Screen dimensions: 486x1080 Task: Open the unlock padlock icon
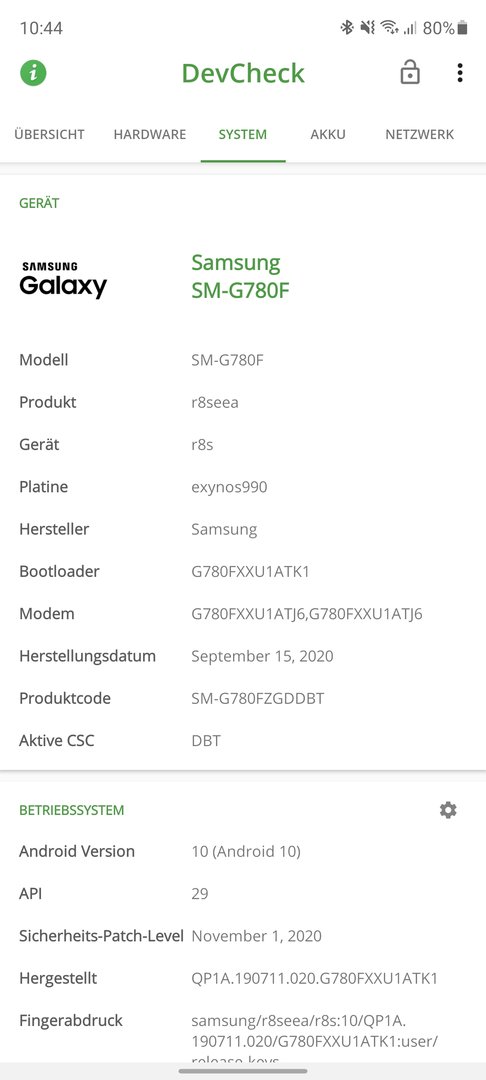coord(410,72)
